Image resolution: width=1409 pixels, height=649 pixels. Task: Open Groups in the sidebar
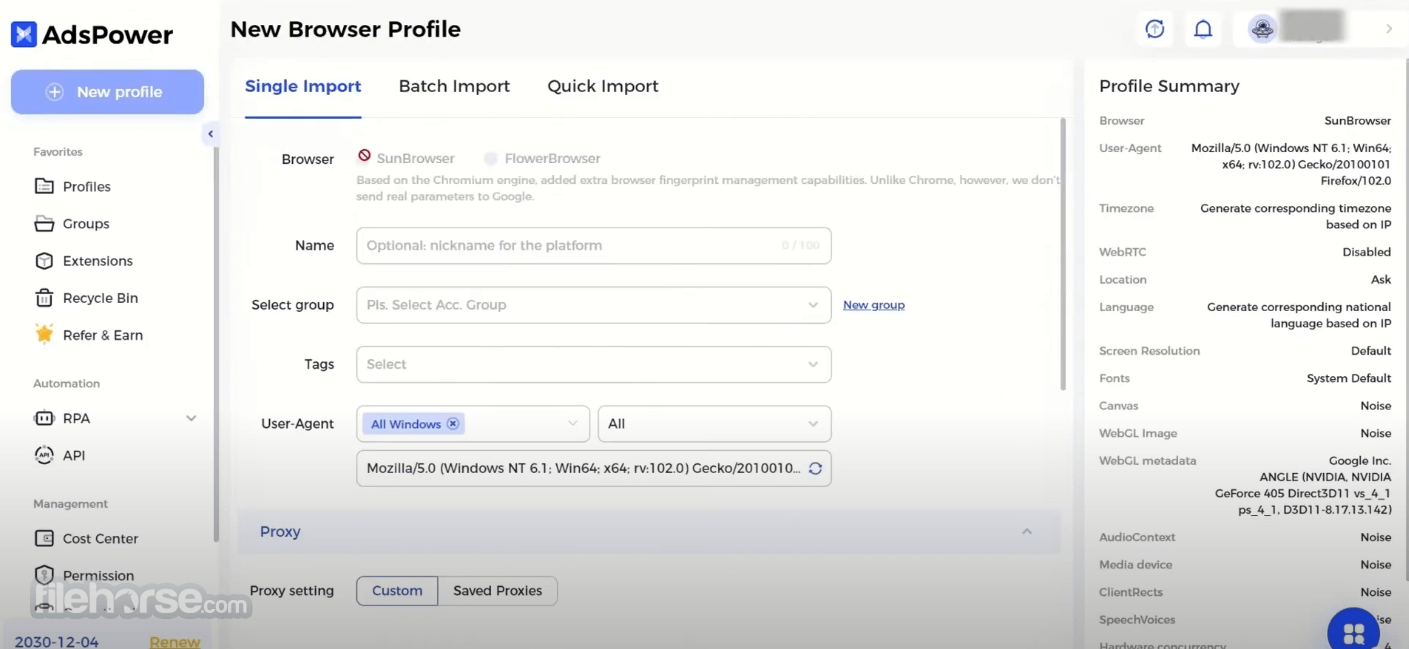click(x=86, y=224)
